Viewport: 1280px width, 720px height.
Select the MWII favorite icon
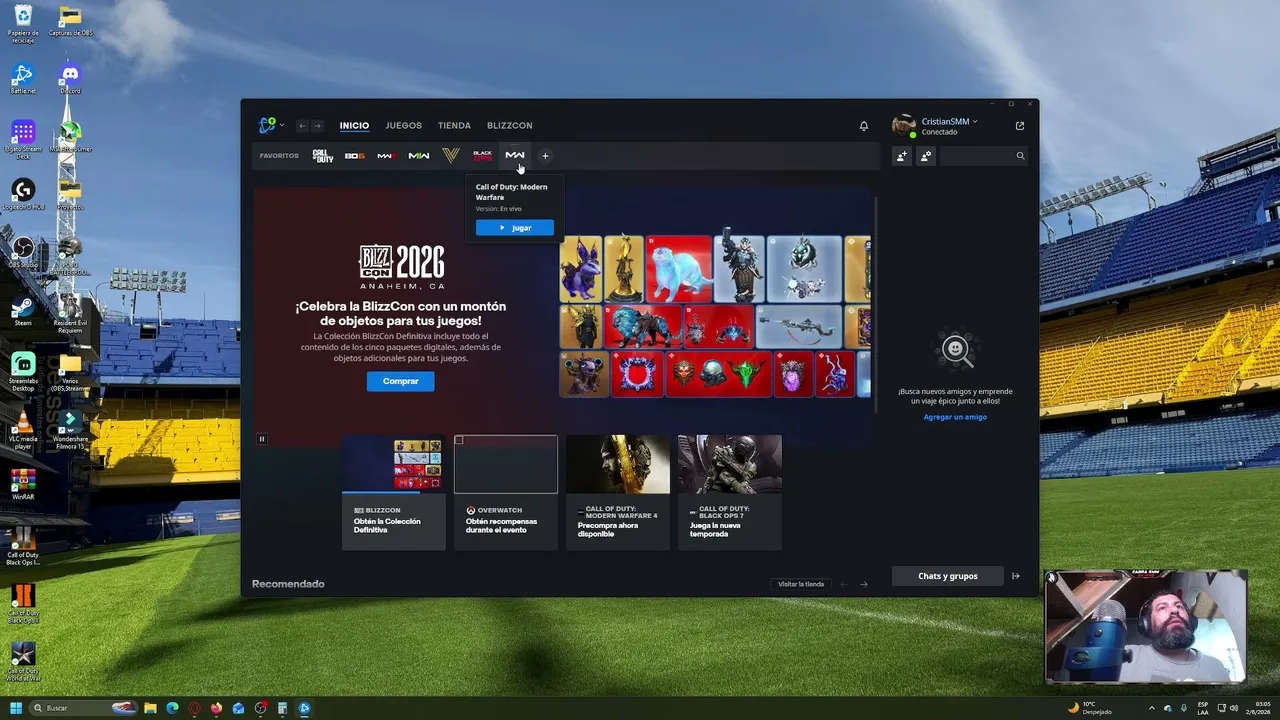[419, 156]
